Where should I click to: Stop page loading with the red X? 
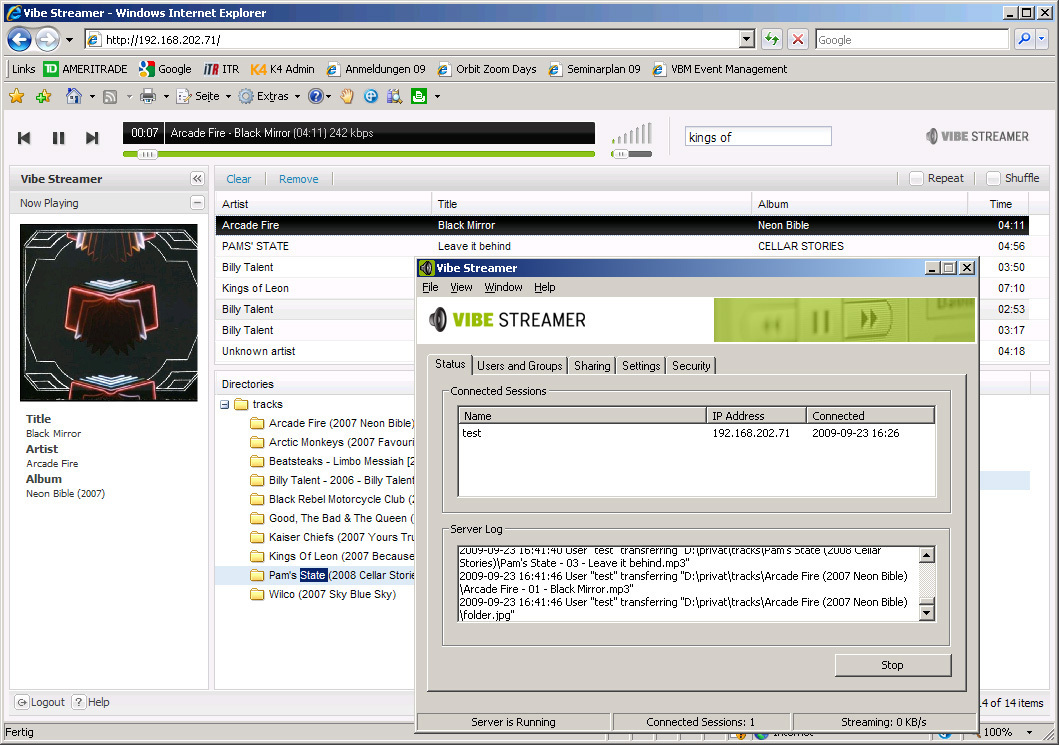[798, 39]
